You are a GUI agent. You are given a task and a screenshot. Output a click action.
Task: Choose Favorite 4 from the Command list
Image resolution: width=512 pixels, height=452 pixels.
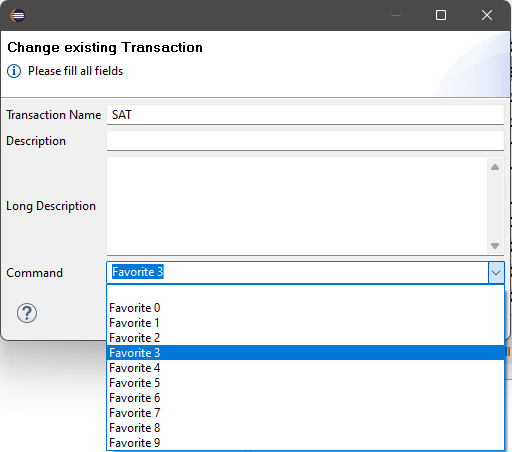[305, 368]
